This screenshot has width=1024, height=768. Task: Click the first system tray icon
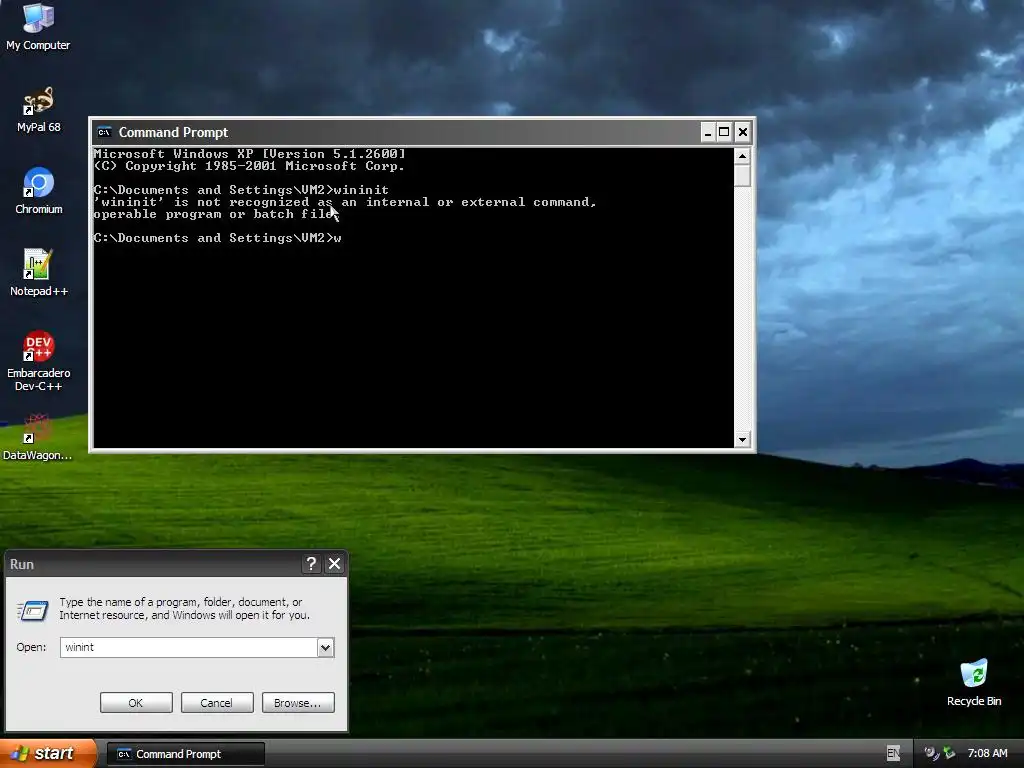coord(932,754)
